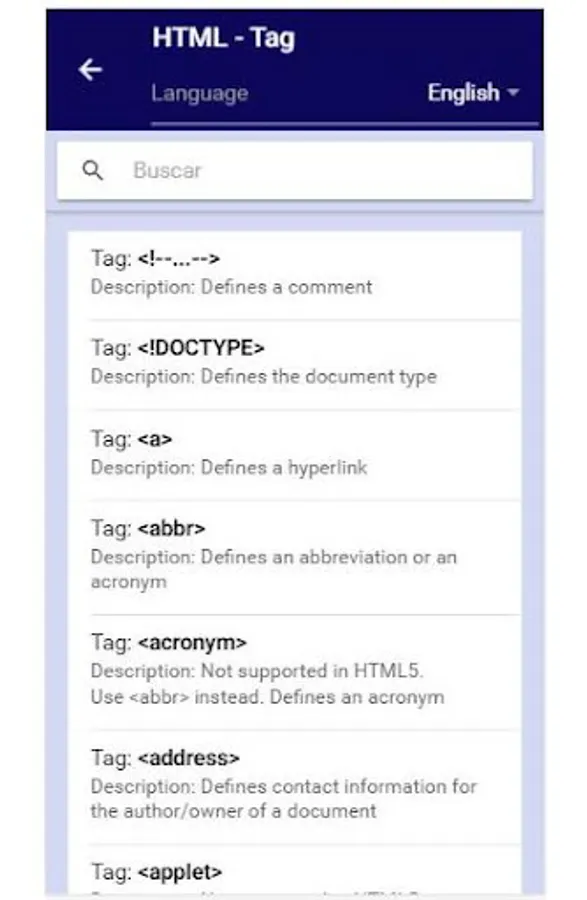Click the 'Defines contact information' description
This screenshot has width=587, height=900.
click(x=283, y=798)
